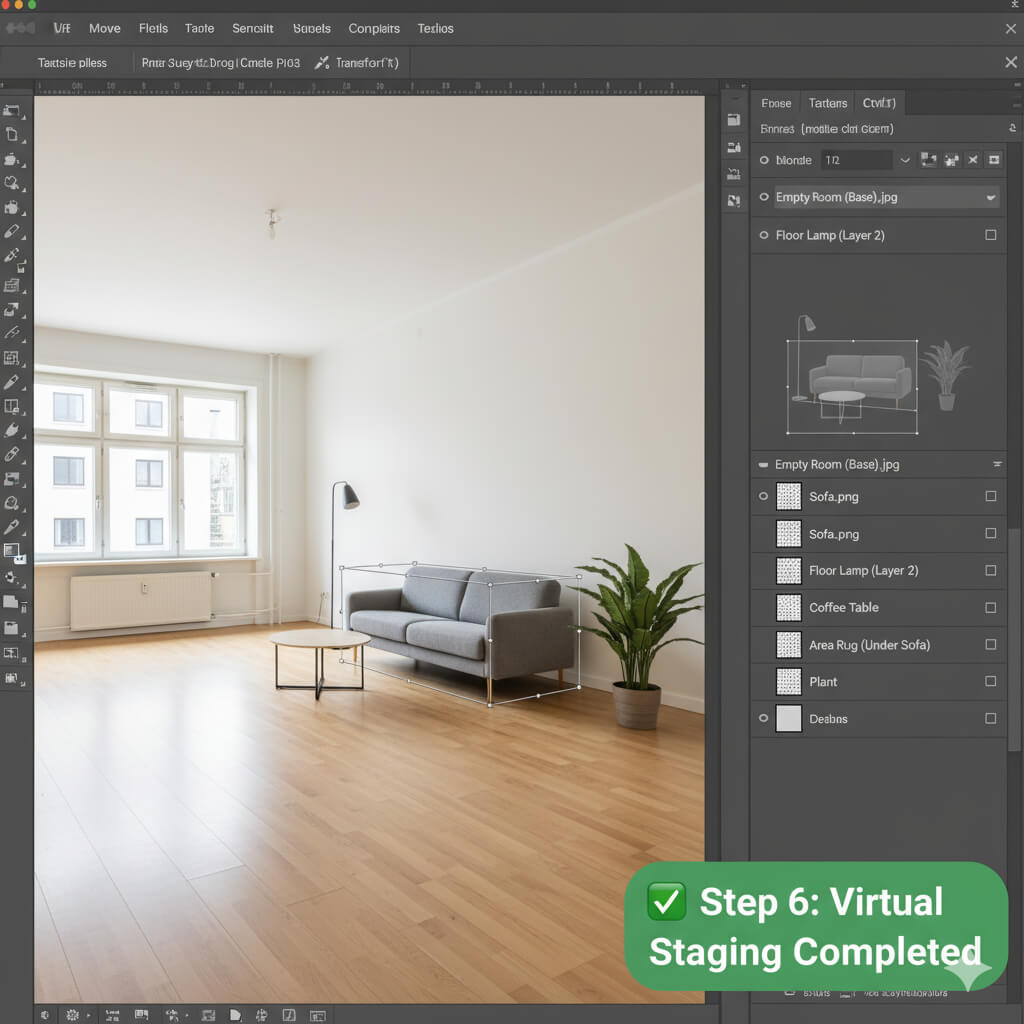Click the X icon beside the blend field
The height and width of the screenshot is (1024, 1024).
coord(972,160)
